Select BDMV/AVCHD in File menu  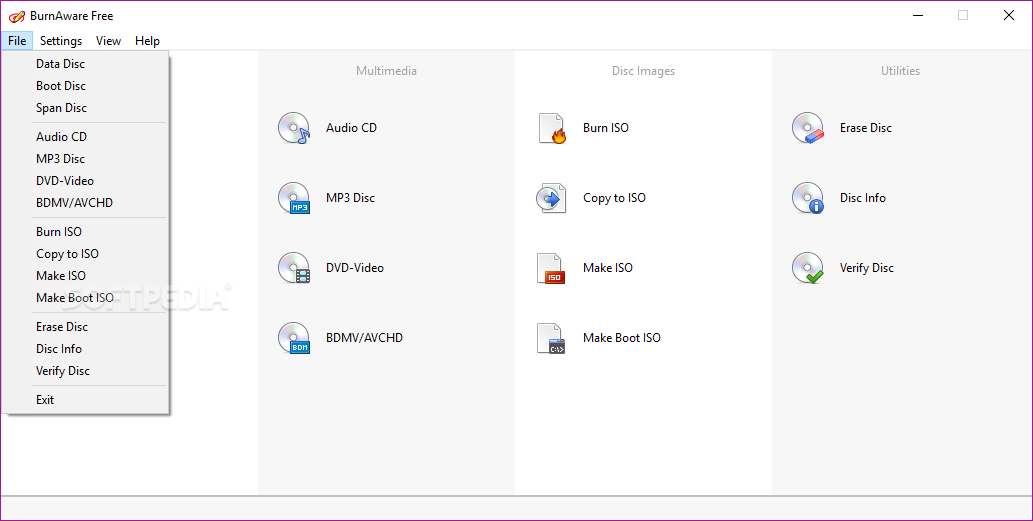click(86, 203)
